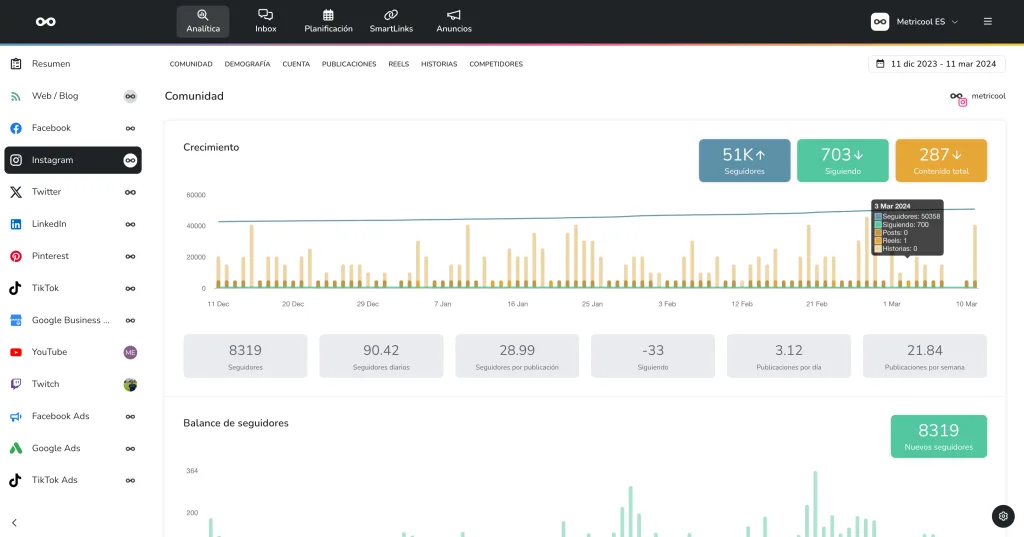Open SmartLinks from the top bar
Viewport: 1024px width, 537px height.
pos(390,21)
